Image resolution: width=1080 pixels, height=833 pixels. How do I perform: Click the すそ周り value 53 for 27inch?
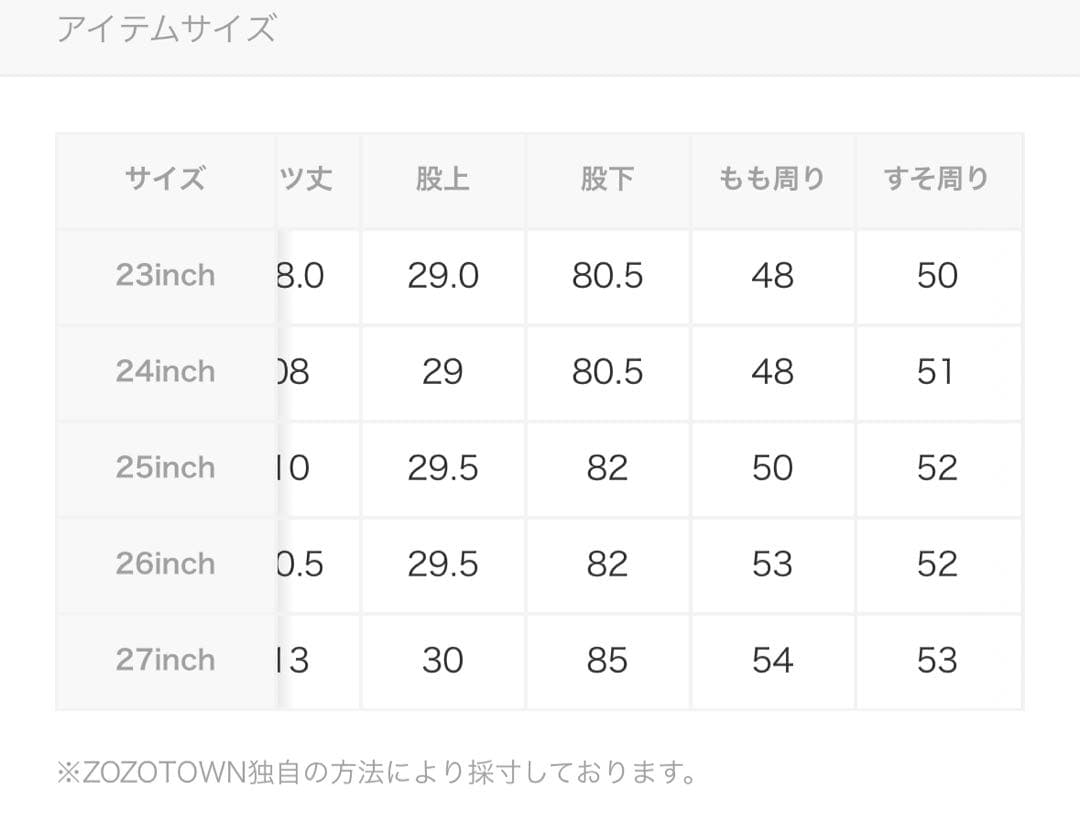pos(937,660)
